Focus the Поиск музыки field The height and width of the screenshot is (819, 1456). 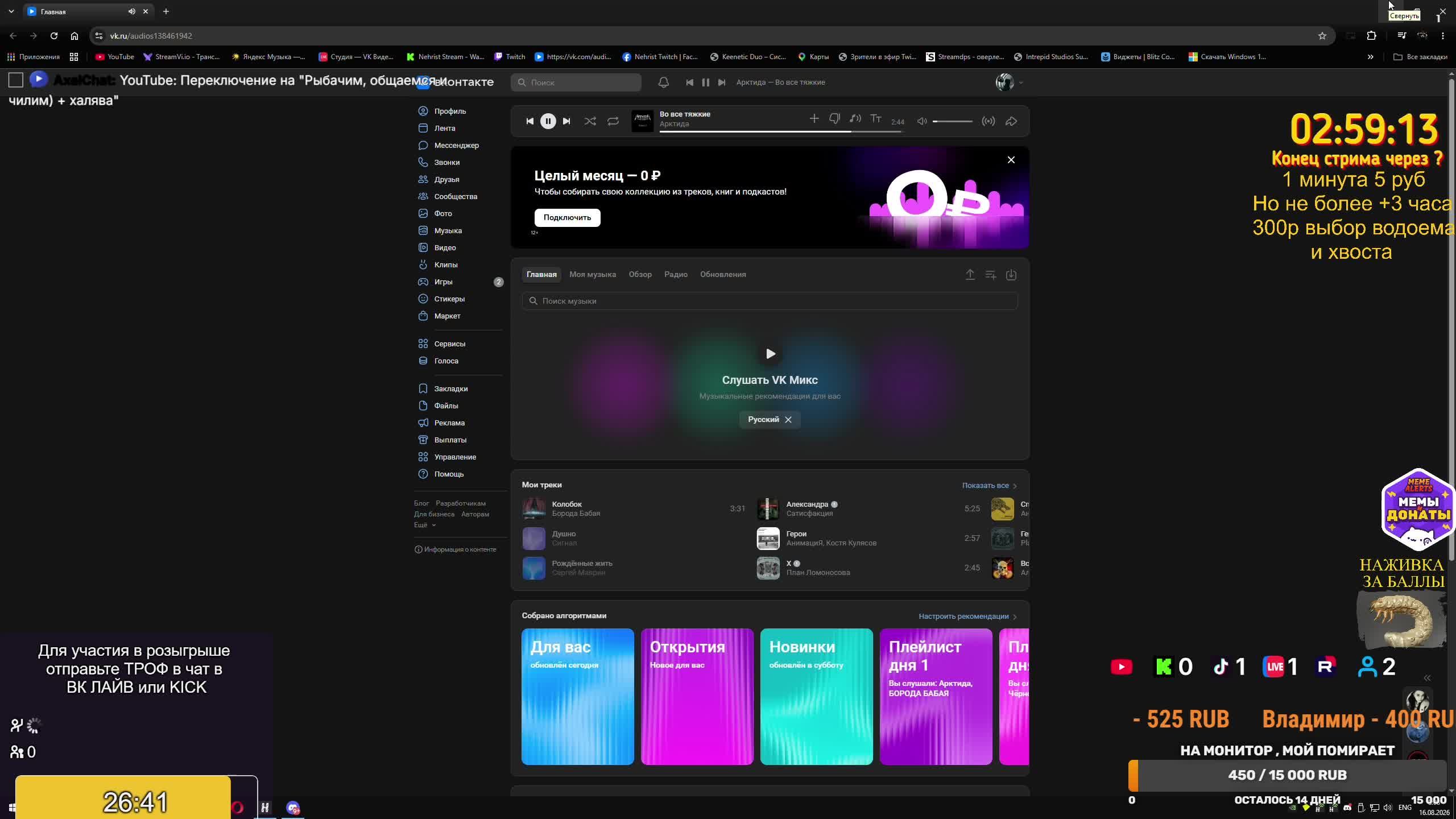(770, 301)
